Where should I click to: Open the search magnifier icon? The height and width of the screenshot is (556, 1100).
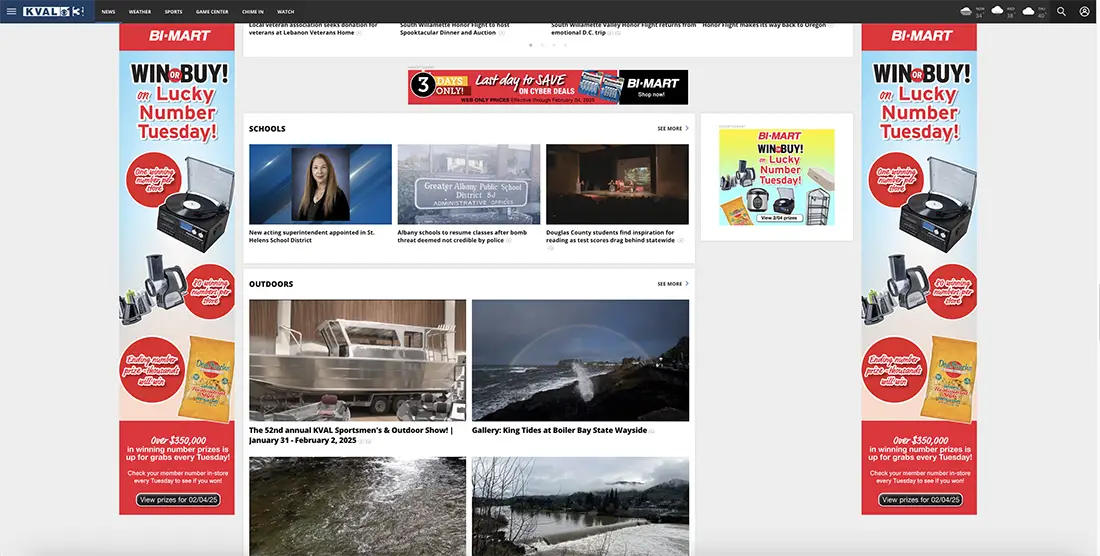point(1061,11)
